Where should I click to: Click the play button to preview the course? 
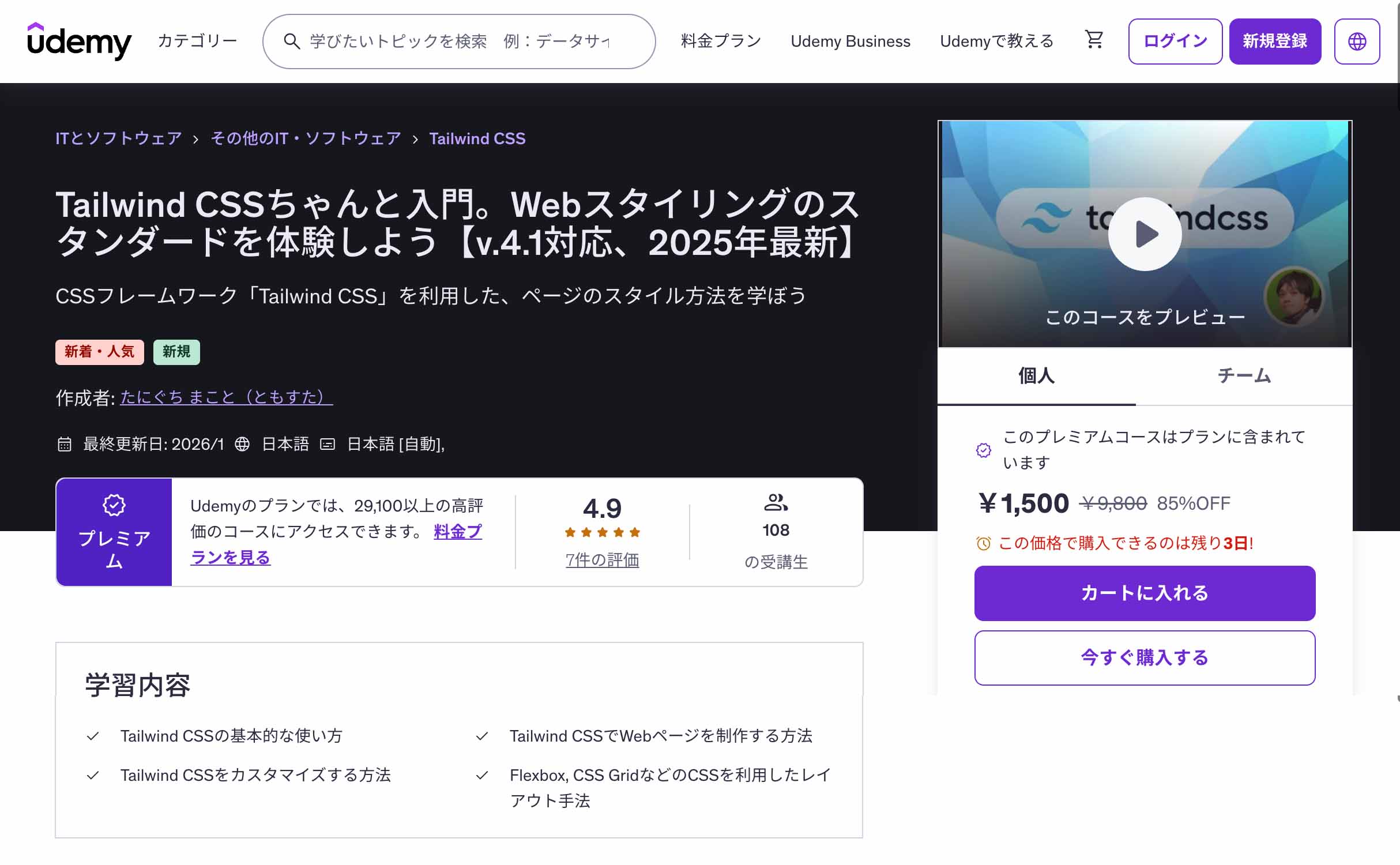(1145, 233)
